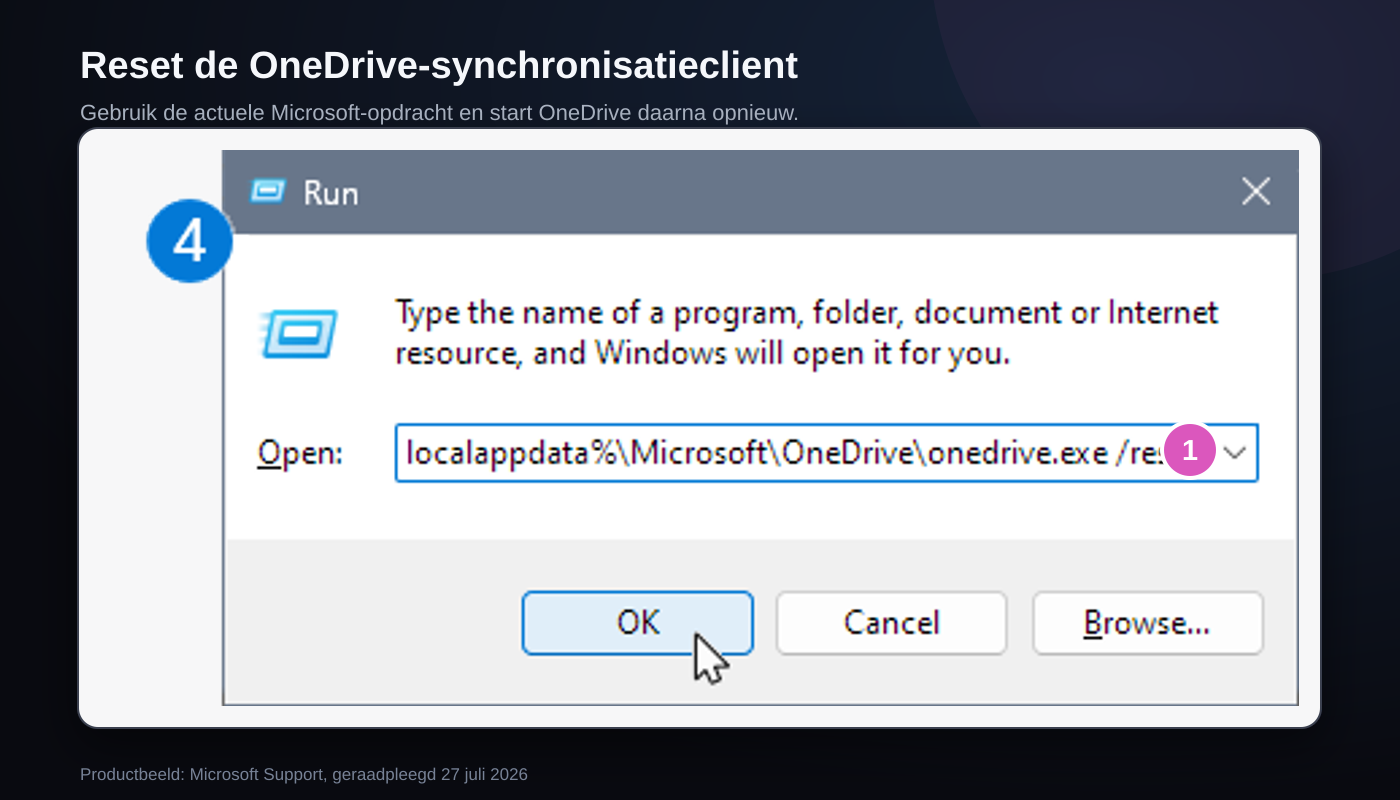This screenshot has width=1400, height=800.
Task: Close the Run dialog window
Action: click(x=1255, y=191)
